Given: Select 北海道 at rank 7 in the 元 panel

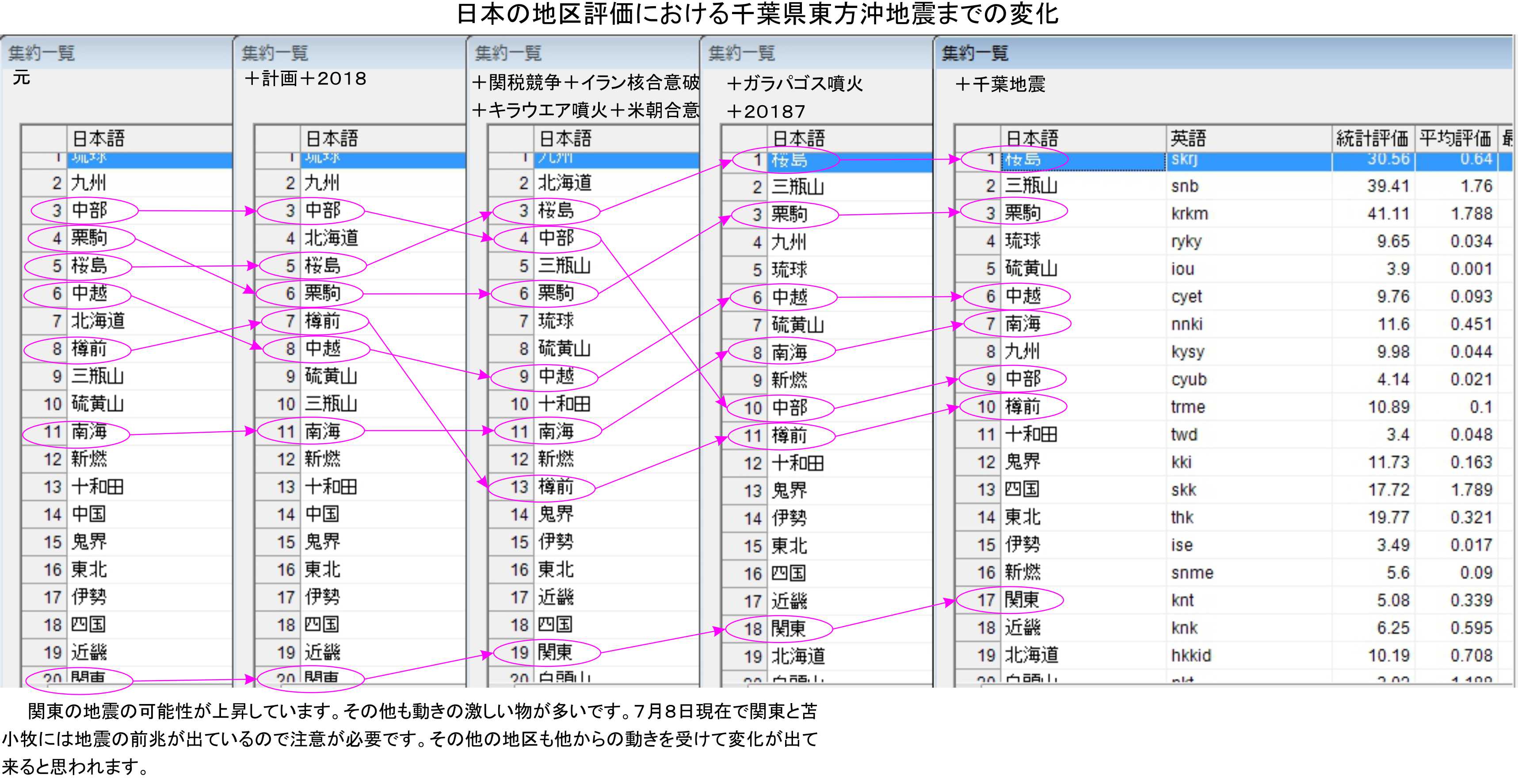Looking at the screenshot, I should (x=98, y=321).
